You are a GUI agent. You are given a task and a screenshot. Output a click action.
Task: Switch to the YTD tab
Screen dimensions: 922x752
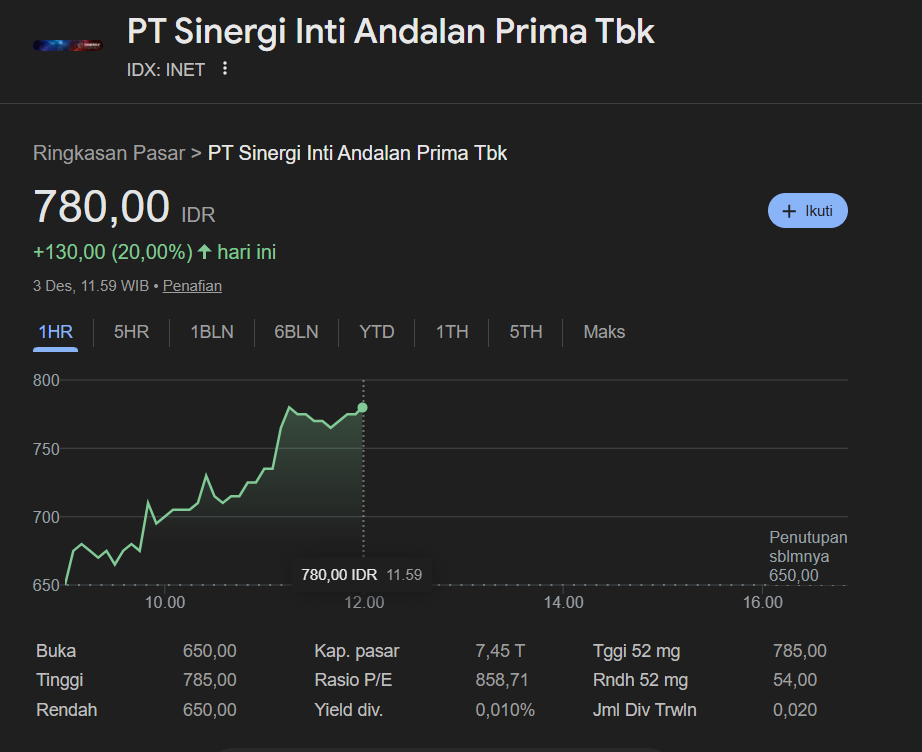pos(376,332)
